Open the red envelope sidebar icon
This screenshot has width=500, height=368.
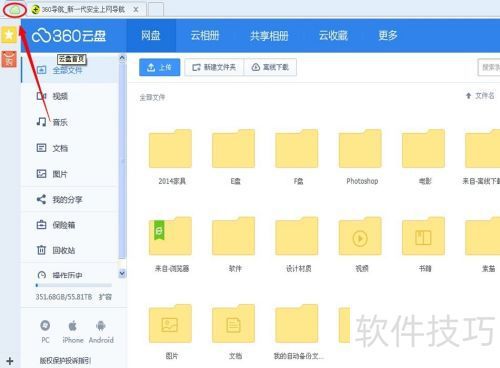pos(9,59)
